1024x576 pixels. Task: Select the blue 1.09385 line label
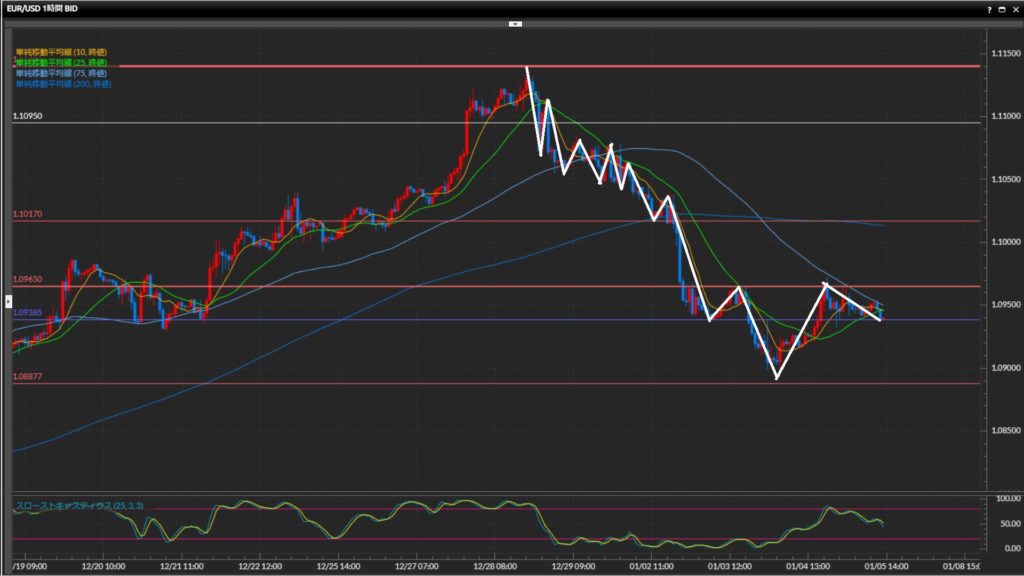tap(27, 312)
